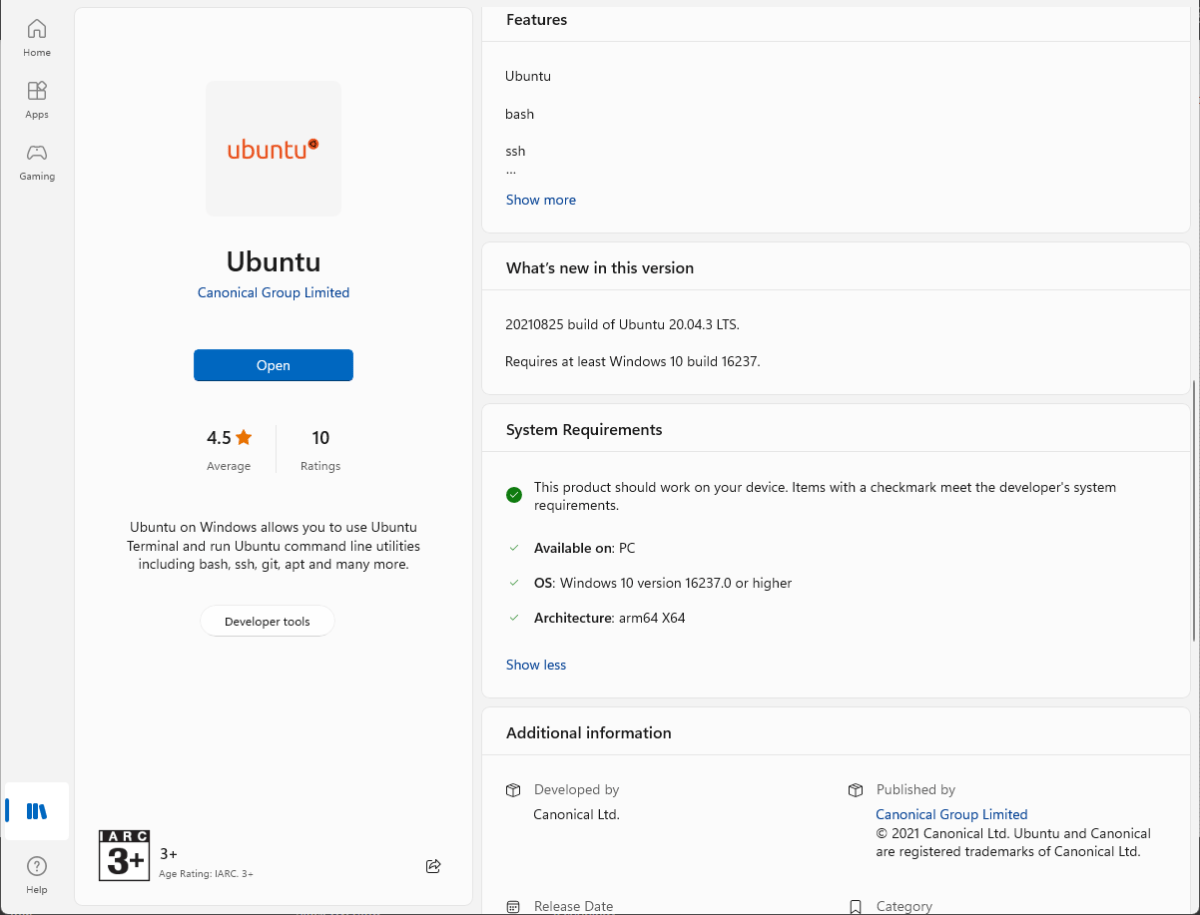Click the IARC 3+ rating badge

(x=125, y=856)
